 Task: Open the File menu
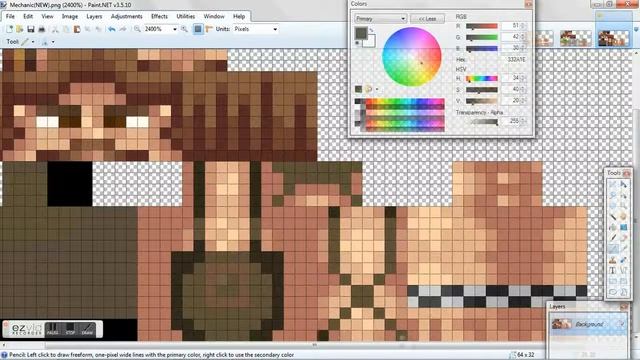10,16
